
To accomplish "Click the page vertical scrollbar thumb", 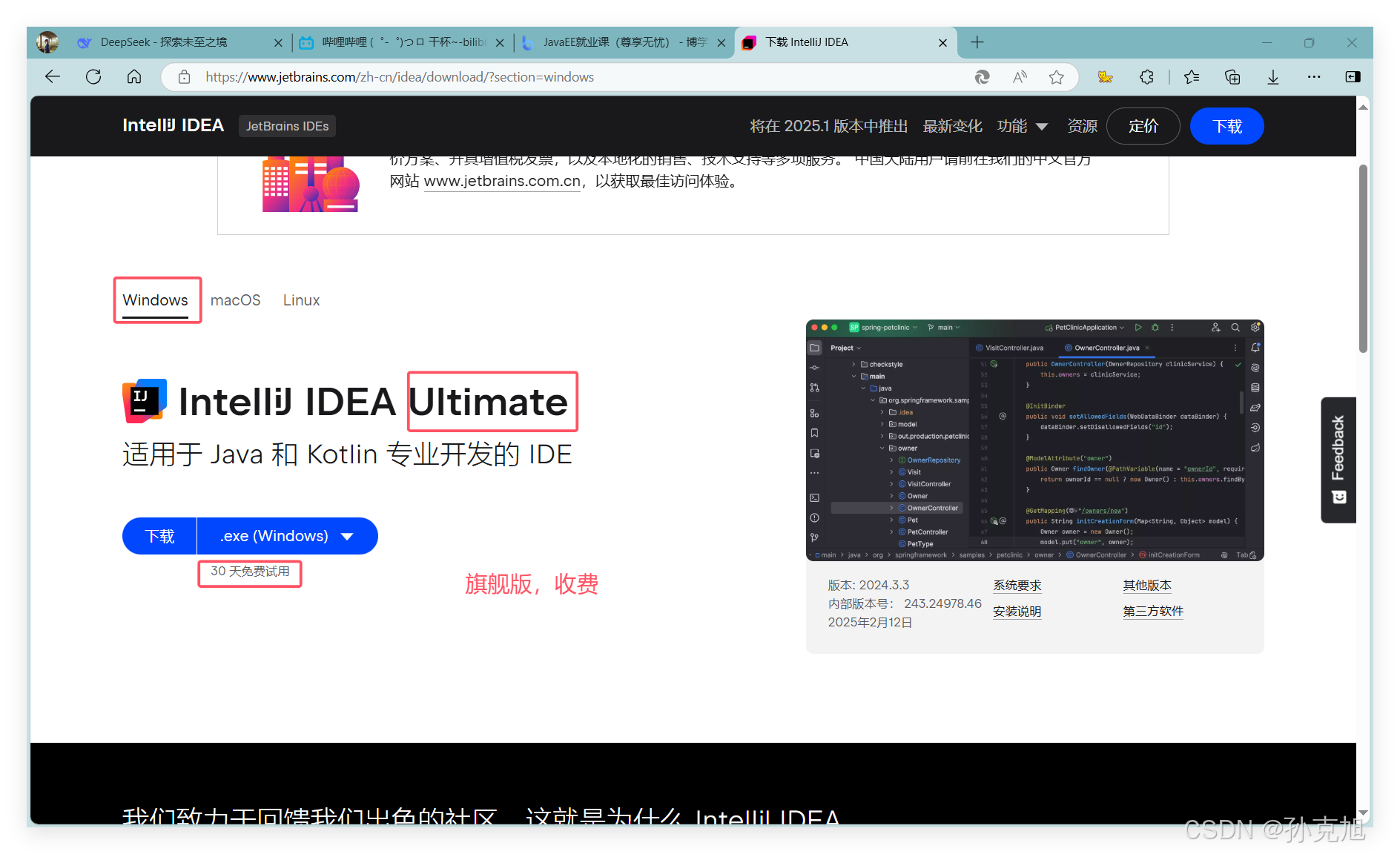I will [1363, 258].
